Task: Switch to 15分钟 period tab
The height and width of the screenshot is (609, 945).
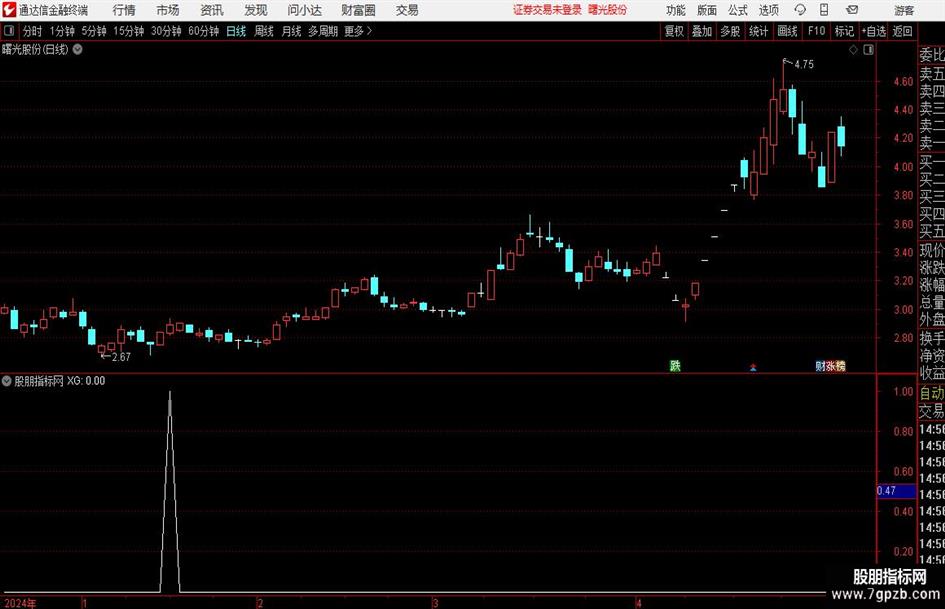Action: (x=129, y=31)
